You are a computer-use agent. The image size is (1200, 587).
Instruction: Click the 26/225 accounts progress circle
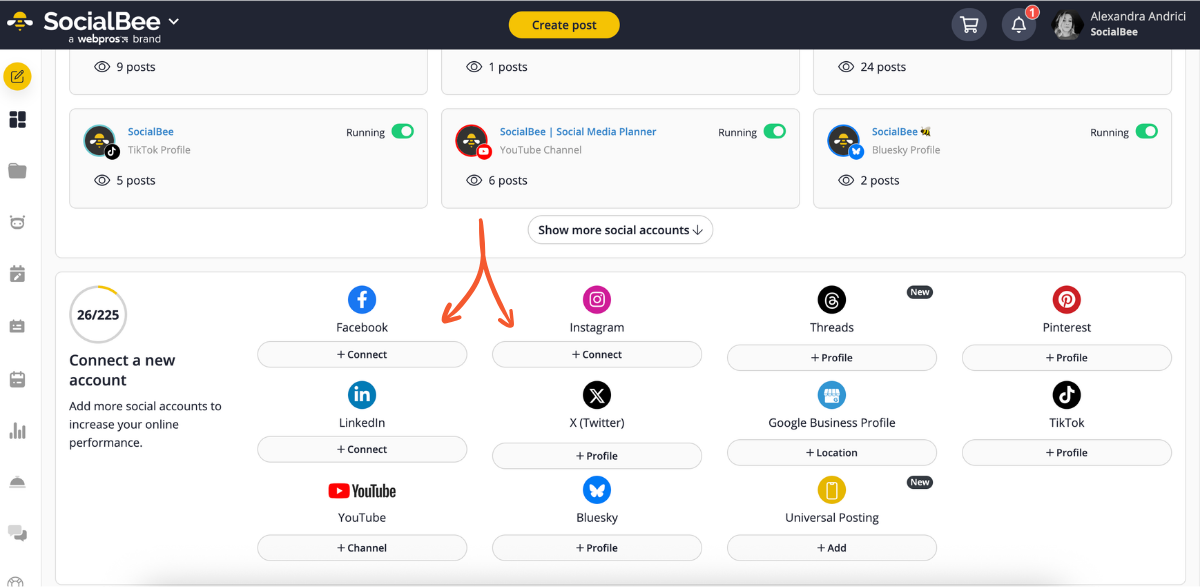coord(98,315)
